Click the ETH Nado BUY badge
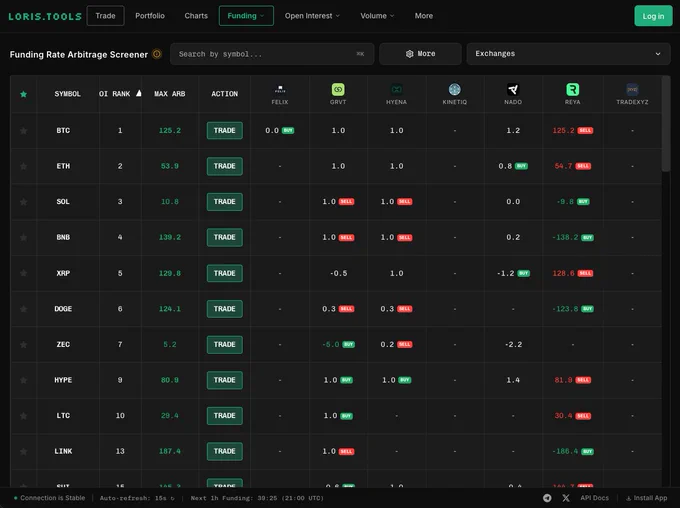The height and width of the screenshot is (508, 680). tap(521, 166)
